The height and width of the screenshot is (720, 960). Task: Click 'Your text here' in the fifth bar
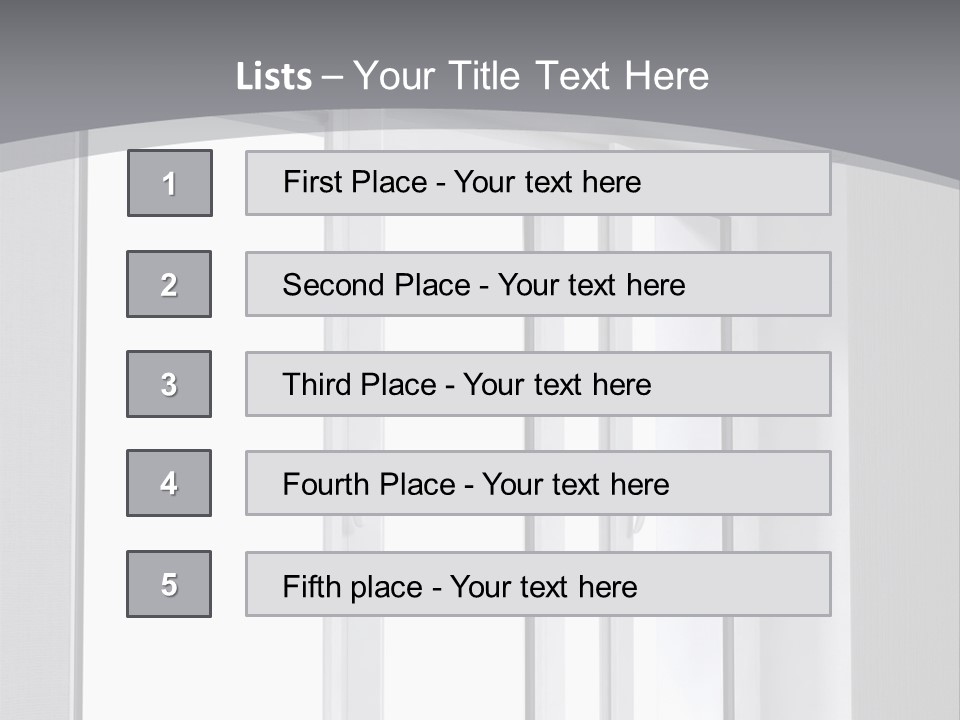pyautogui.click(x=544, y=587)
